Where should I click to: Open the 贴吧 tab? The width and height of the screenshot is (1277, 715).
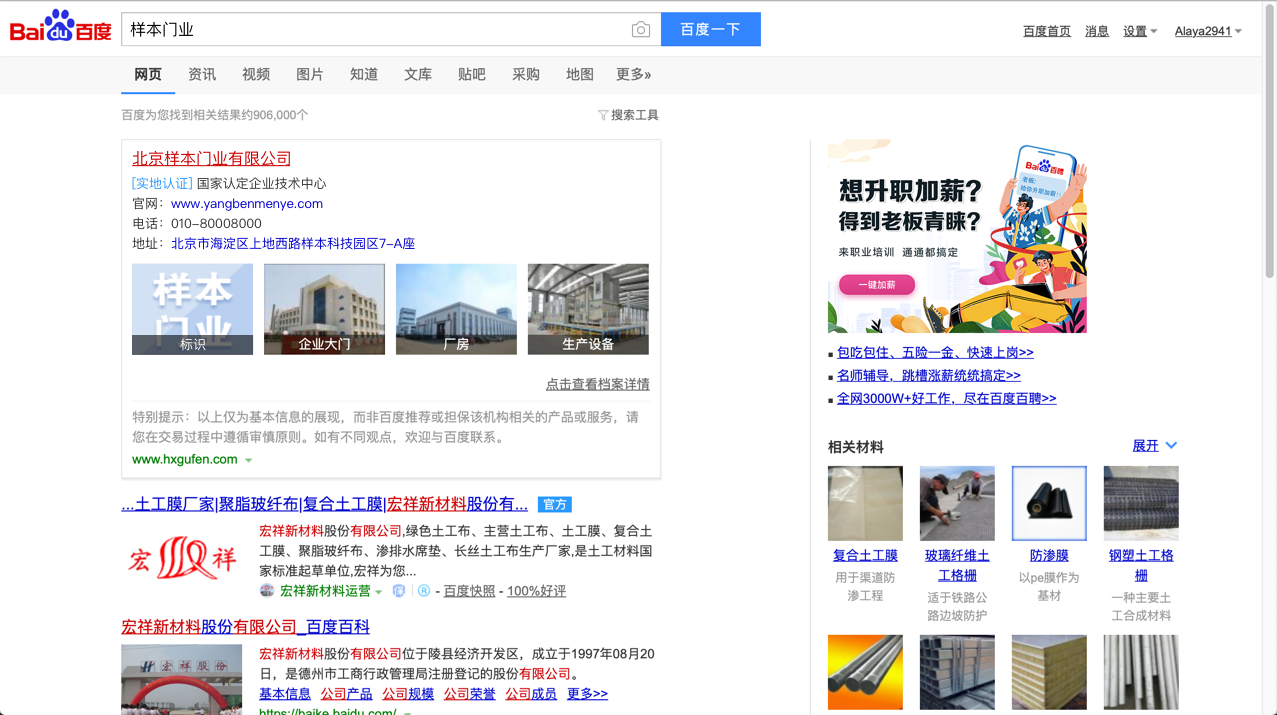click(472, 74)
